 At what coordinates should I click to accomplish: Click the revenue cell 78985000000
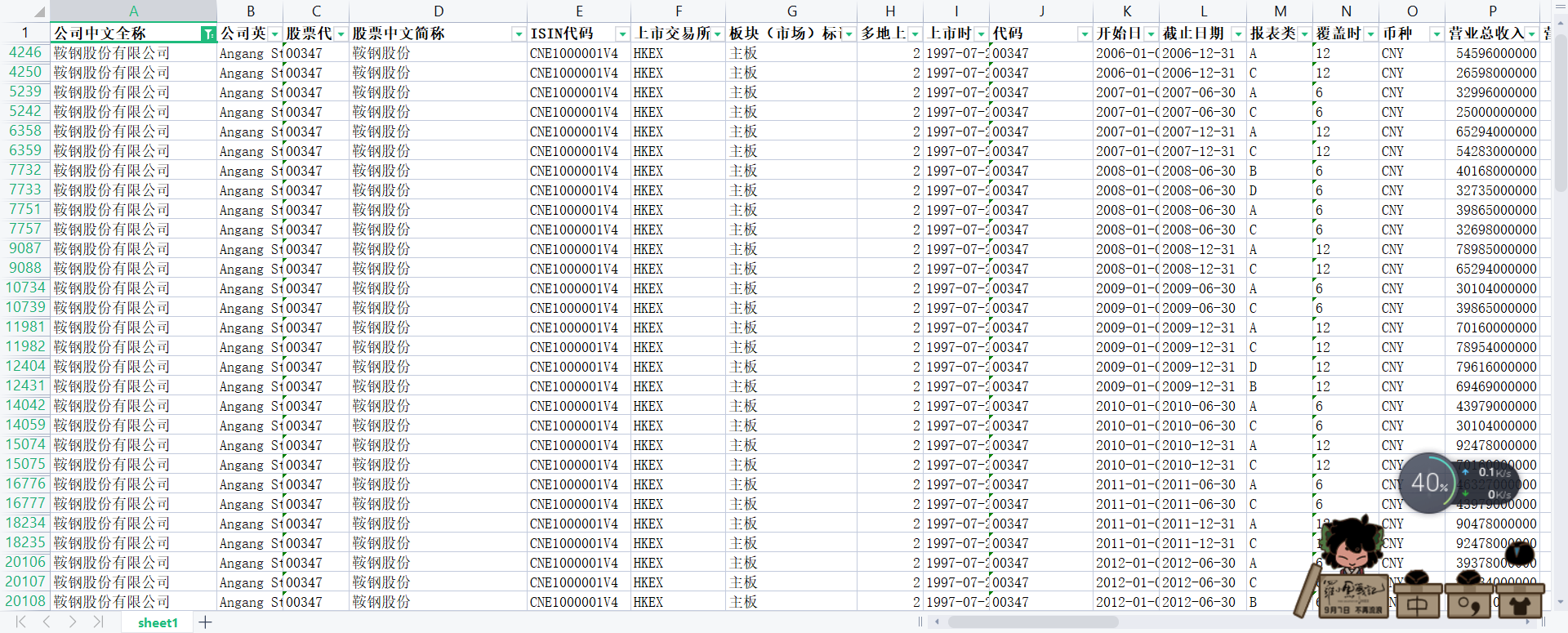click(x=1493, y=249)
